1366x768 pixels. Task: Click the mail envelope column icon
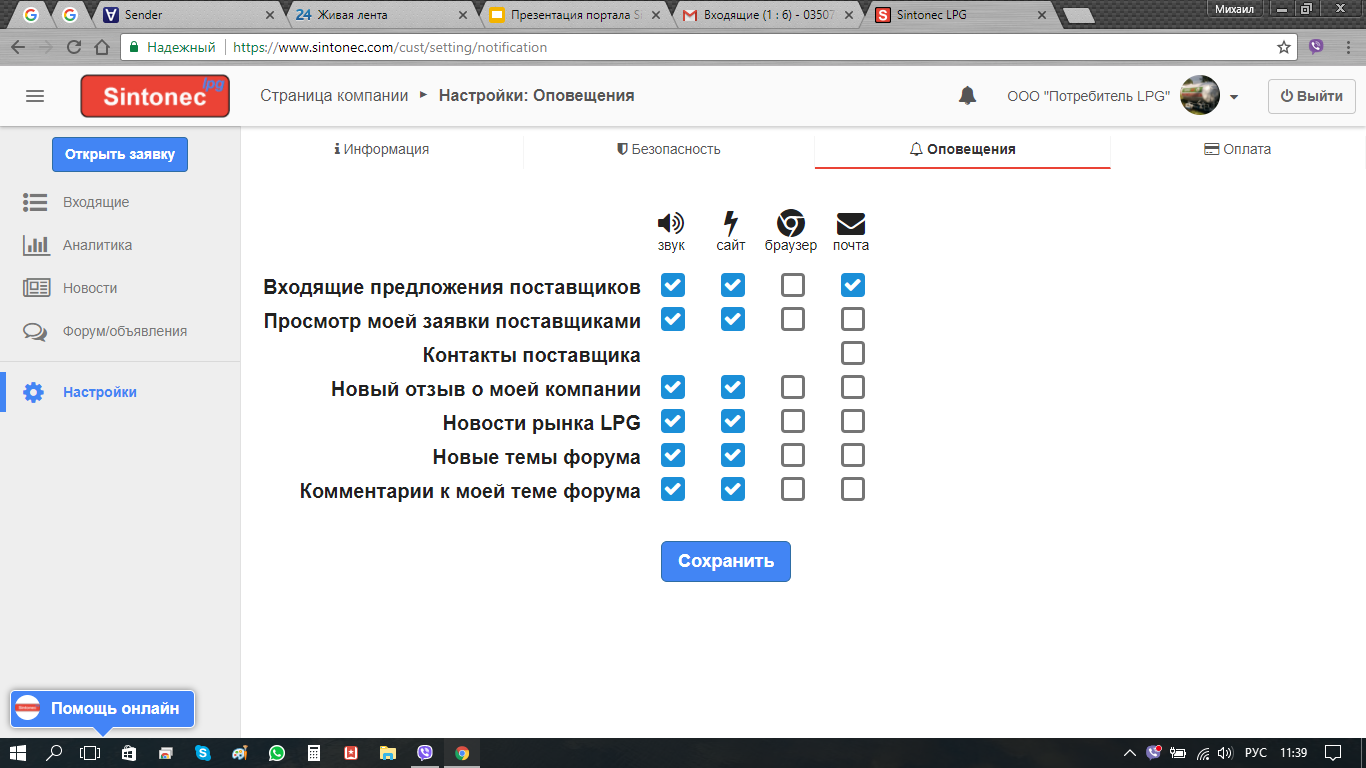click(851, 224)
